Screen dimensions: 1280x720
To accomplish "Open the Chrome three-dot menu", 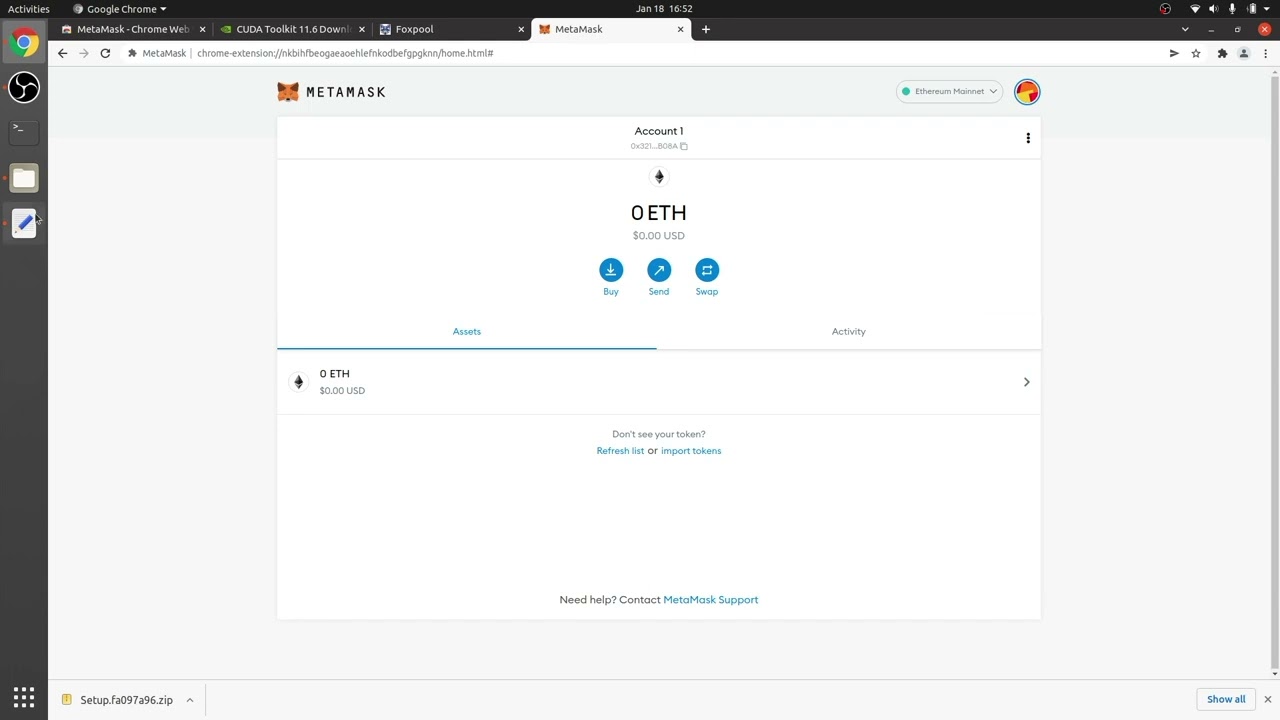I will coord(1266,53).
